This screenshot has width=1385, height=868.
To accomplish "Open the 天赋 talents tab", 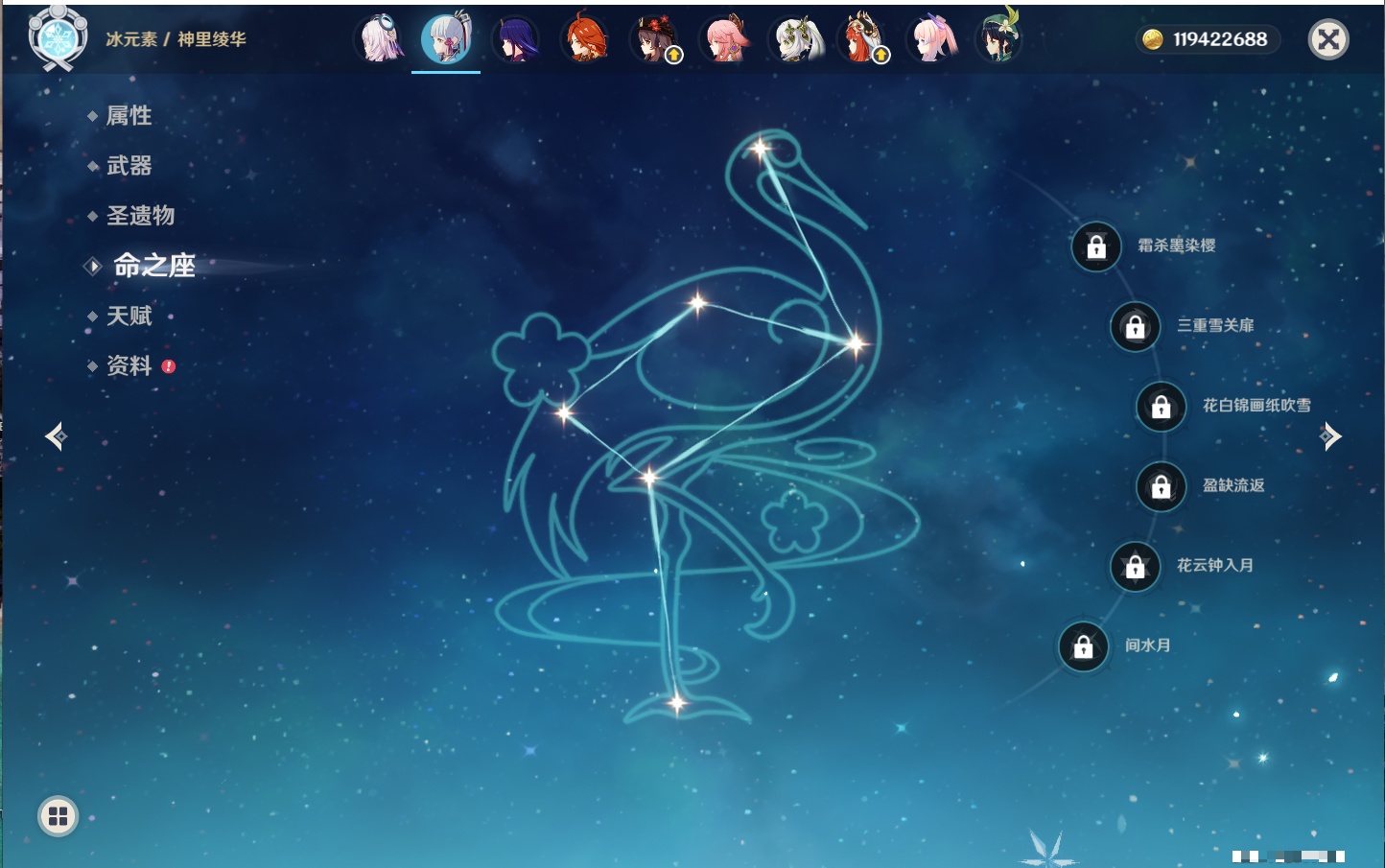I will 129,316.
